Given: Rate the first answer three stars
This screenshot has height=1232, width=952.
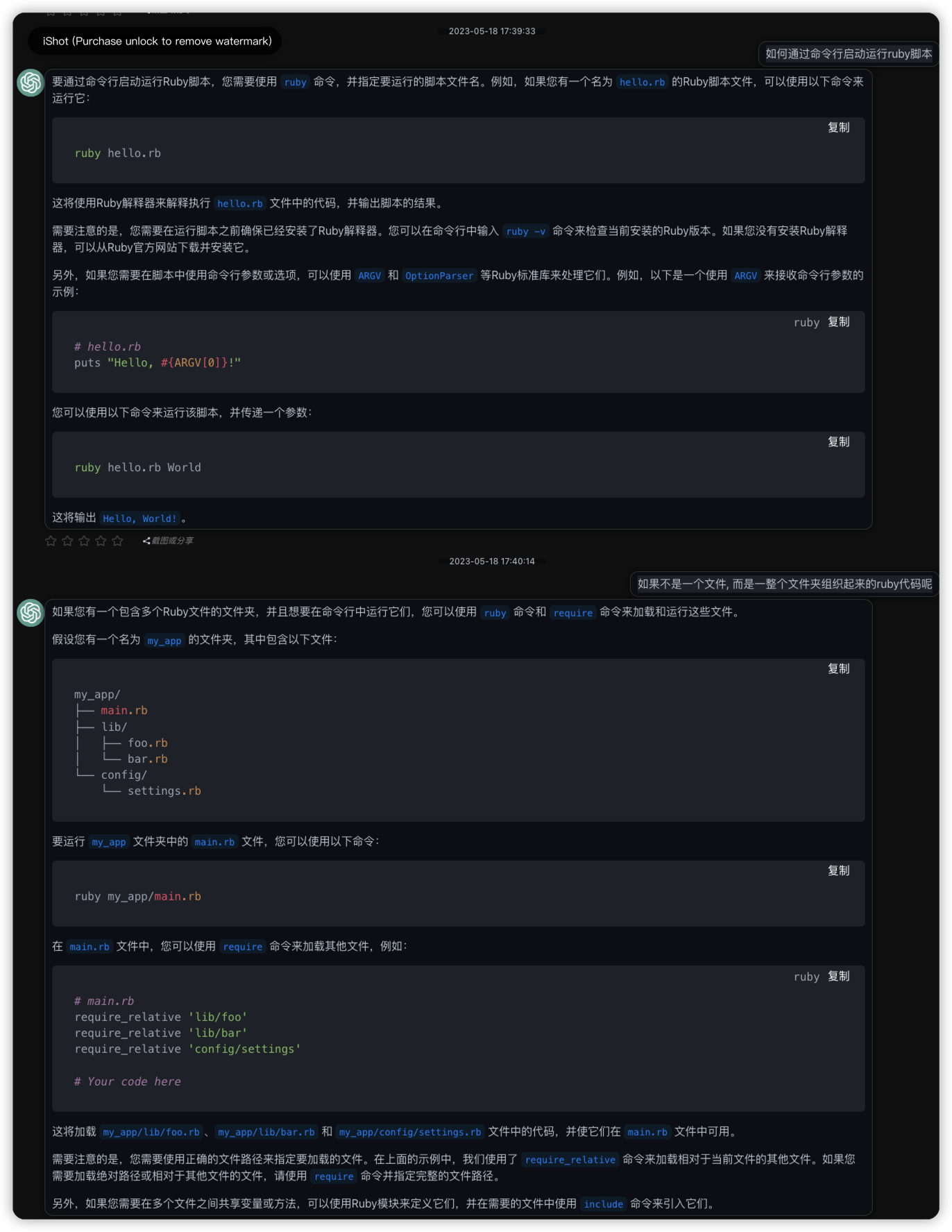Looking at the screenshot, I should pos(84,541).
